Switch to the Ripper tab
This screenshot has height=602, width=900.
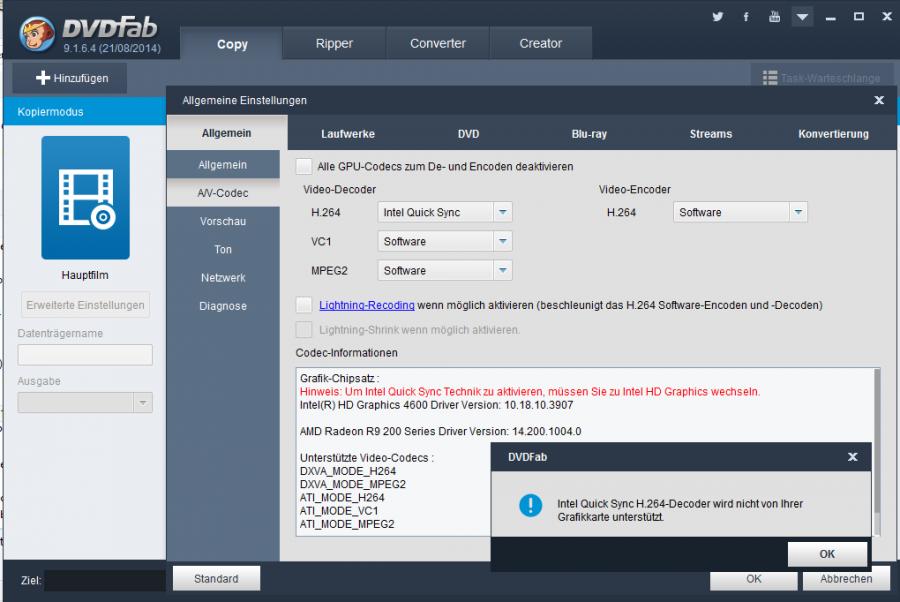pos(334,44)
